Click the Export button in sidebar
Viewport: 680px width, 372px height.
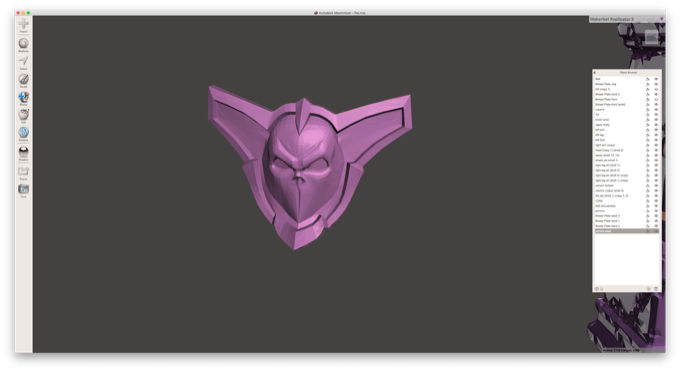point(23,173)
